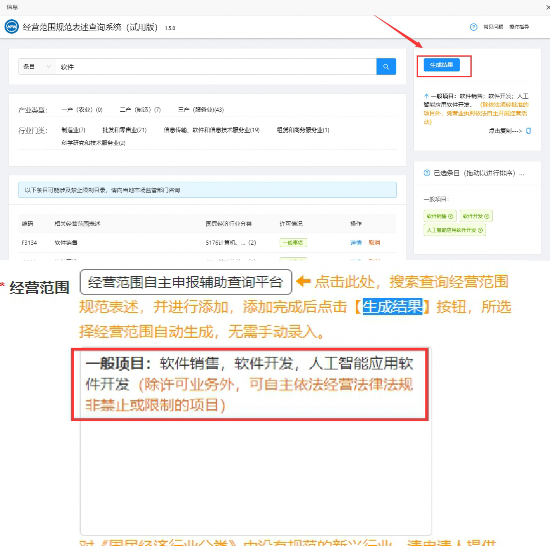
Task: Click the copy icon after 点击复制
Action: pos(528,131)
